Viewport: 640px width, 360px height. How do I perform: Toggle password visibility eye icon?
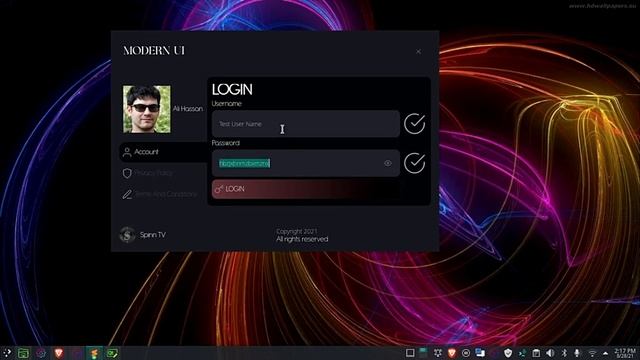(388, 163)
